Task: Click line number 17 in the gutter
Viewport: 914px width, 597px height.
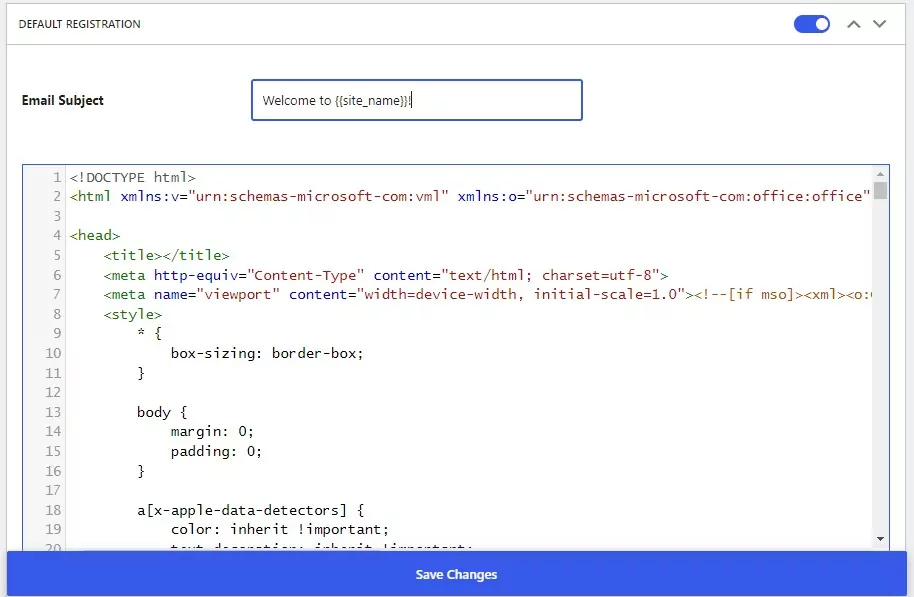Action: [x=53, y=490]
